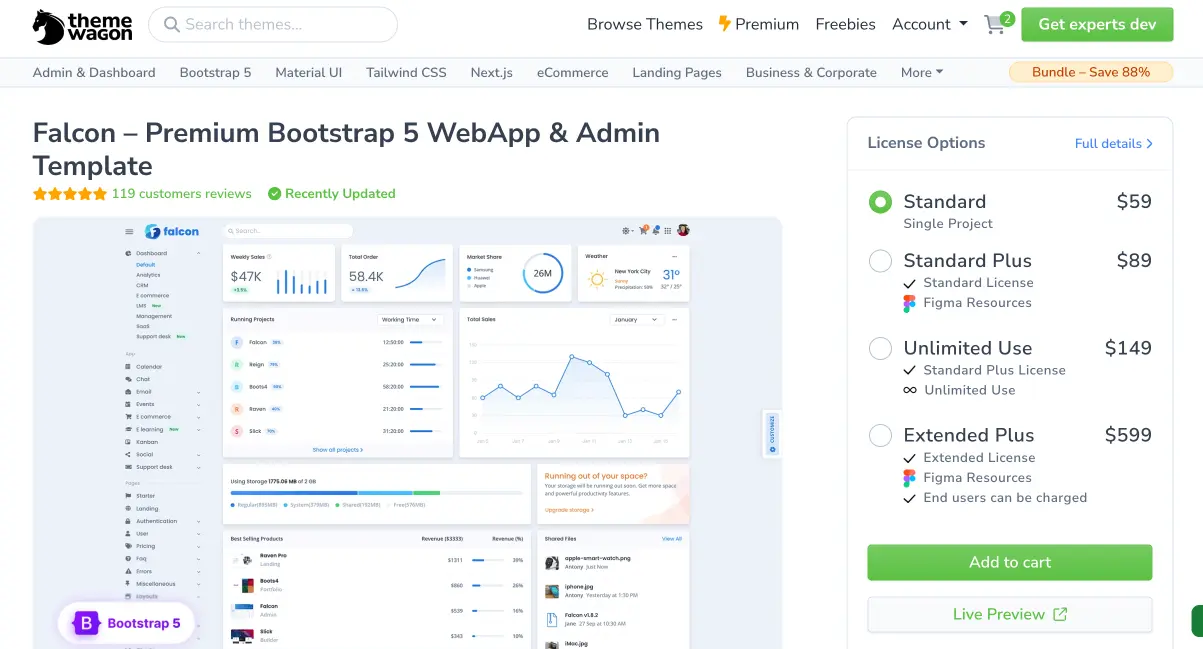Open Full details license link

[x=1114, y=144]
